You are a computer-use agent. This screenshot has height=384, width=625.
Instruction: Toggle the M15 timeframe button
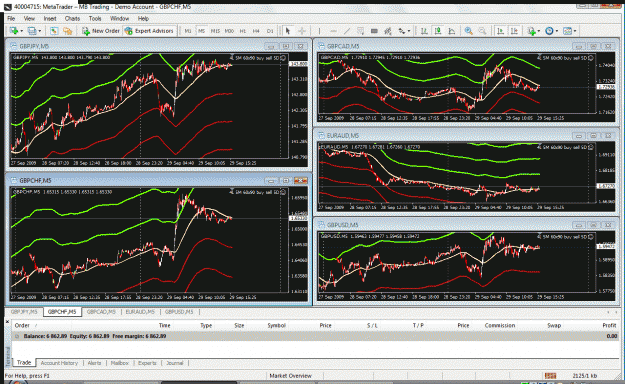(x=215, y=31)
